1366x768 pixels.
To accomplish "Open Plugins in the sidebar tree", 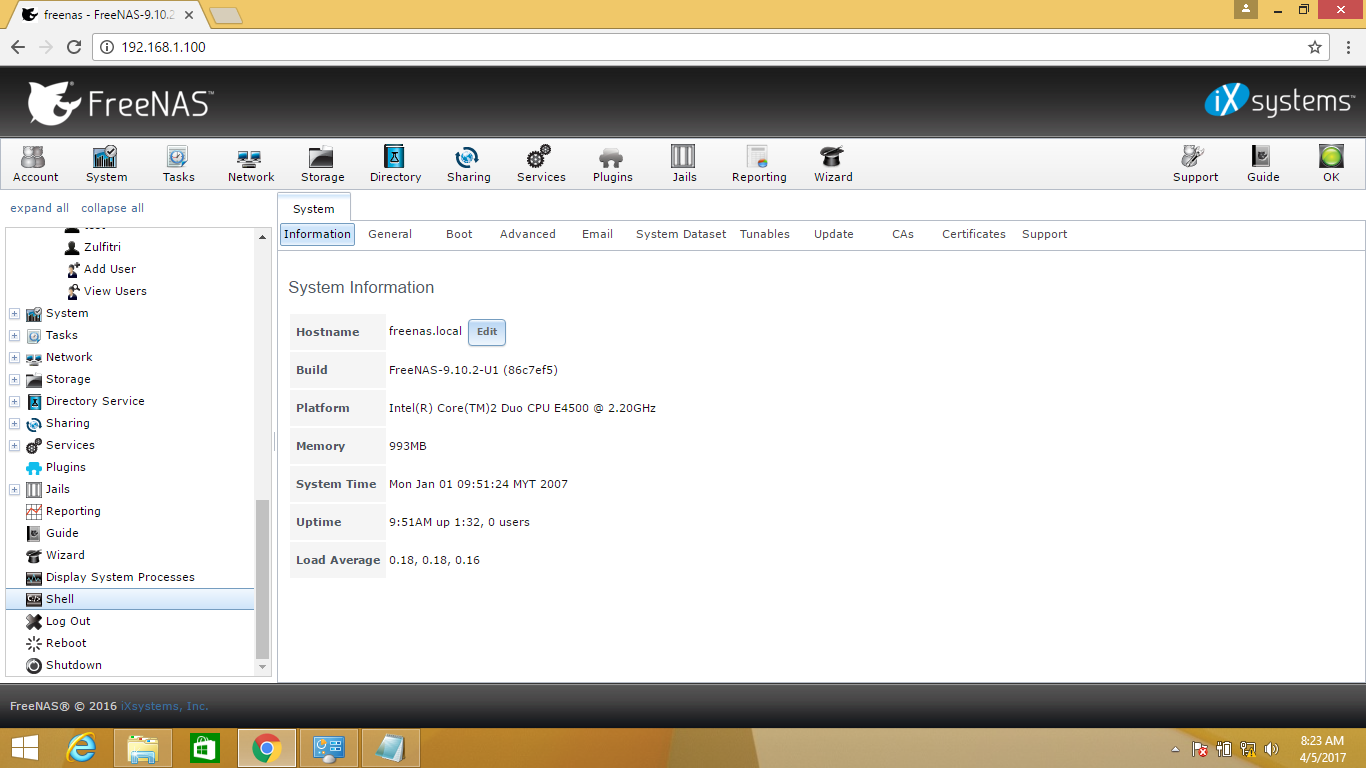I will pyautogui.click(x=66, y=467).
